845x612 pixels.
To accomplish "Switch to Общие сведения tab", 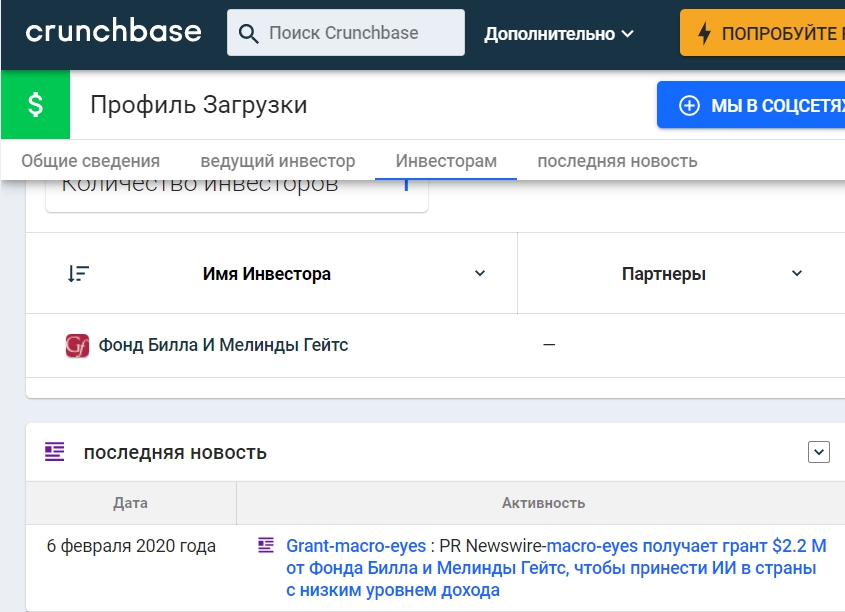I will [91, 161].
